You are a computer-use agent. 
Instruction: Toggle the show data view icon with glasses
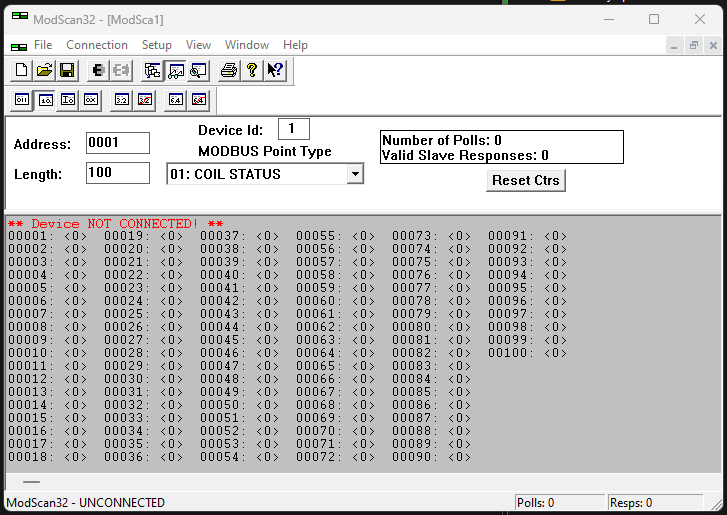click(x=175, y=71)
